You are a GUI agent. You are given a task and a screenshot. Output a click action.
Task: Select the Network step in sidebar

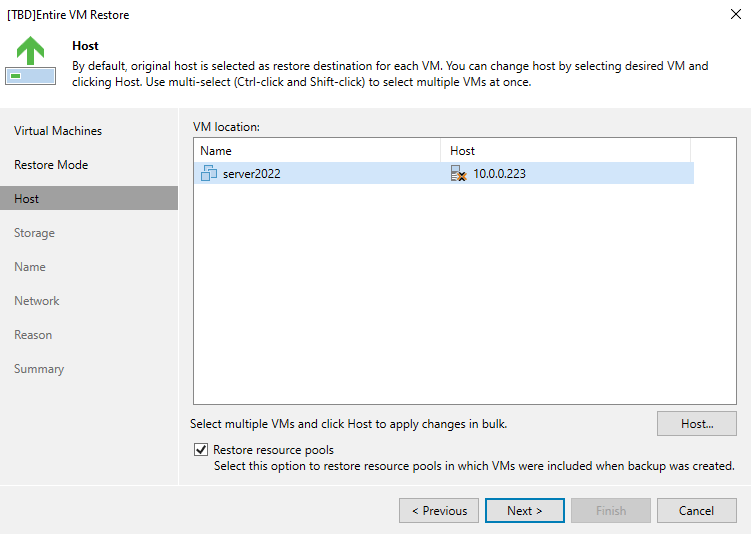coord(37,301)
